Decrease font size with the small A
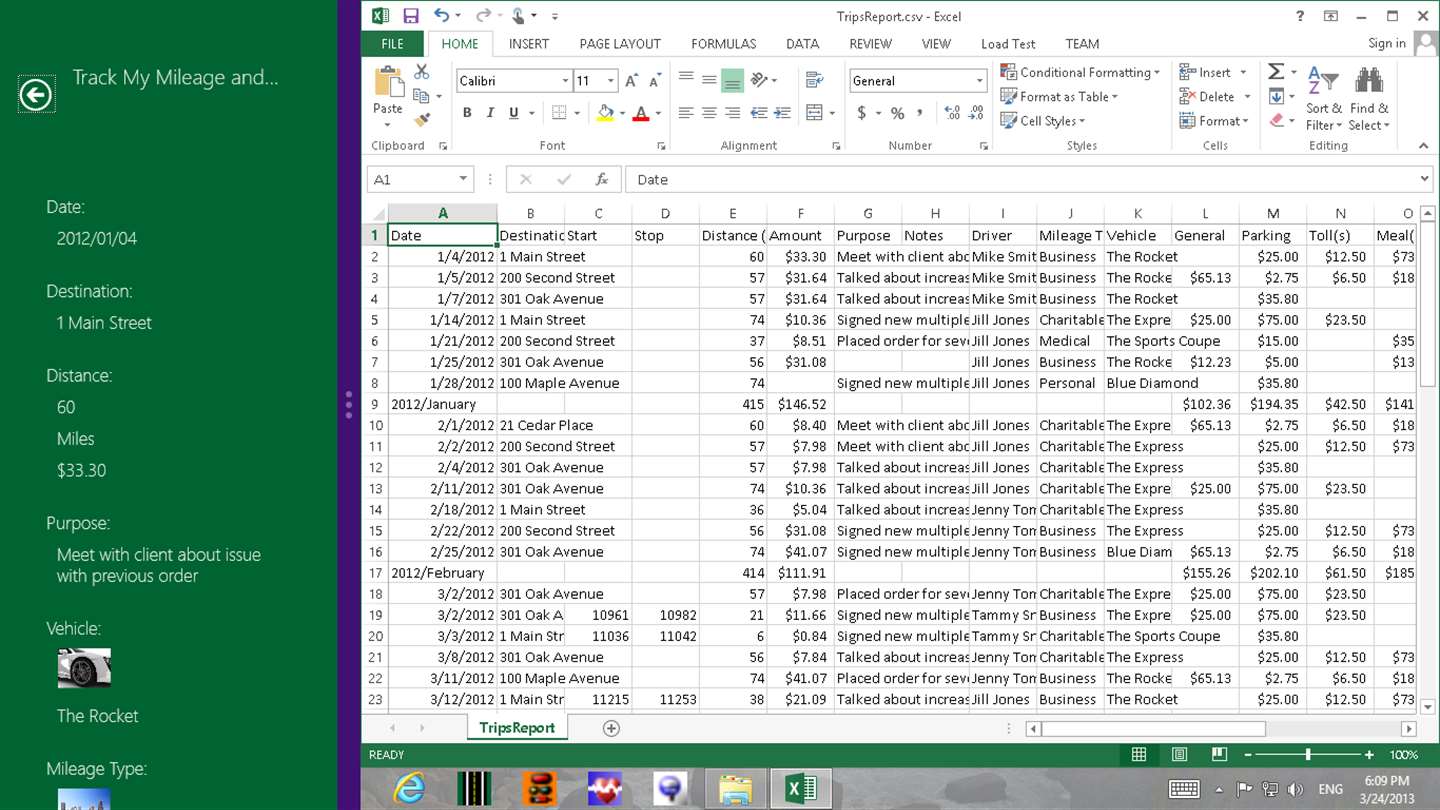This screenshot has height=810, width=1440. pos(655,81)
